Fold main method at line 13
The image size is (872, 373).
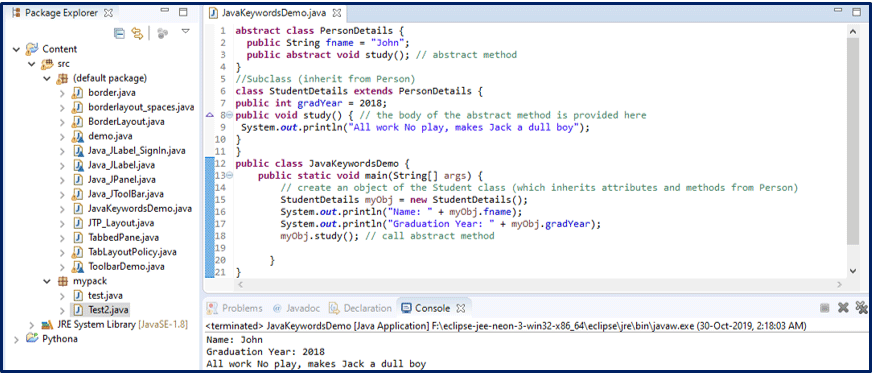[x=230, y=175]
